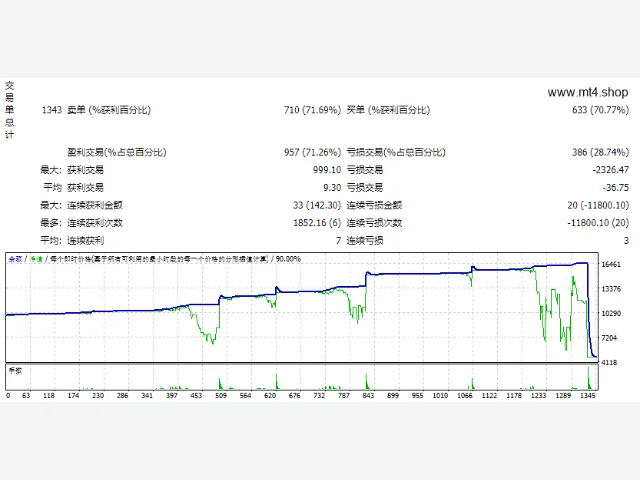This screenshot has height=480, width=640.
Task: Click the x-axis tick label 230
Action: click(x=98, y=396)
